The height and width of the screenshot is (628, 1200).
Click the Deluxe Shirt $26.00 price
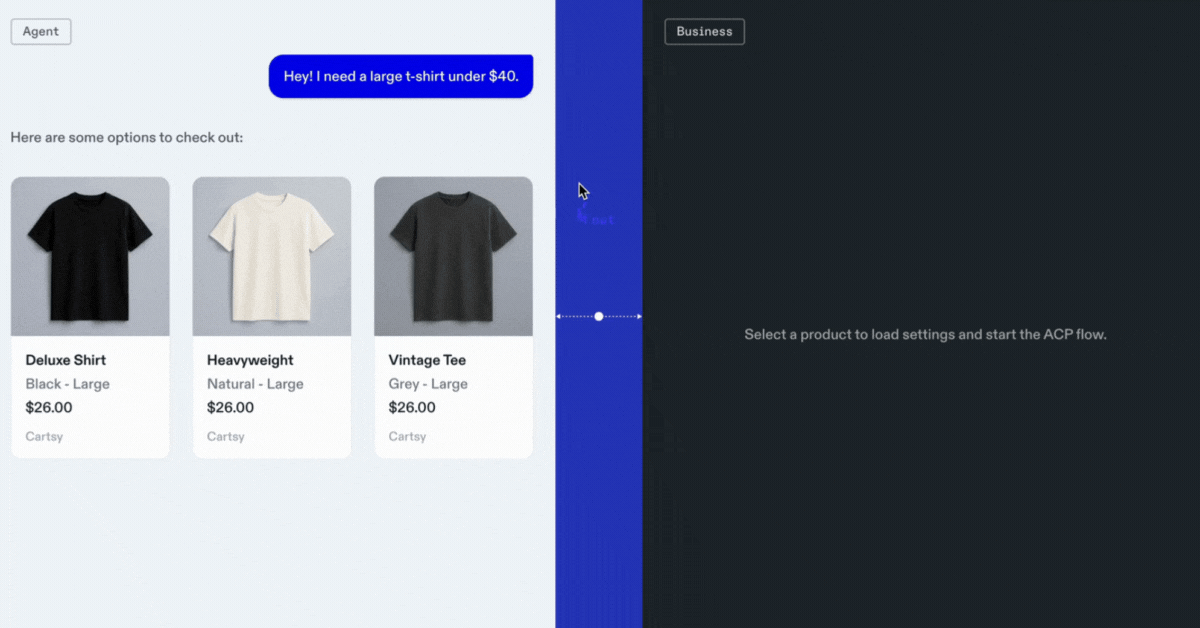coord(49,407)
